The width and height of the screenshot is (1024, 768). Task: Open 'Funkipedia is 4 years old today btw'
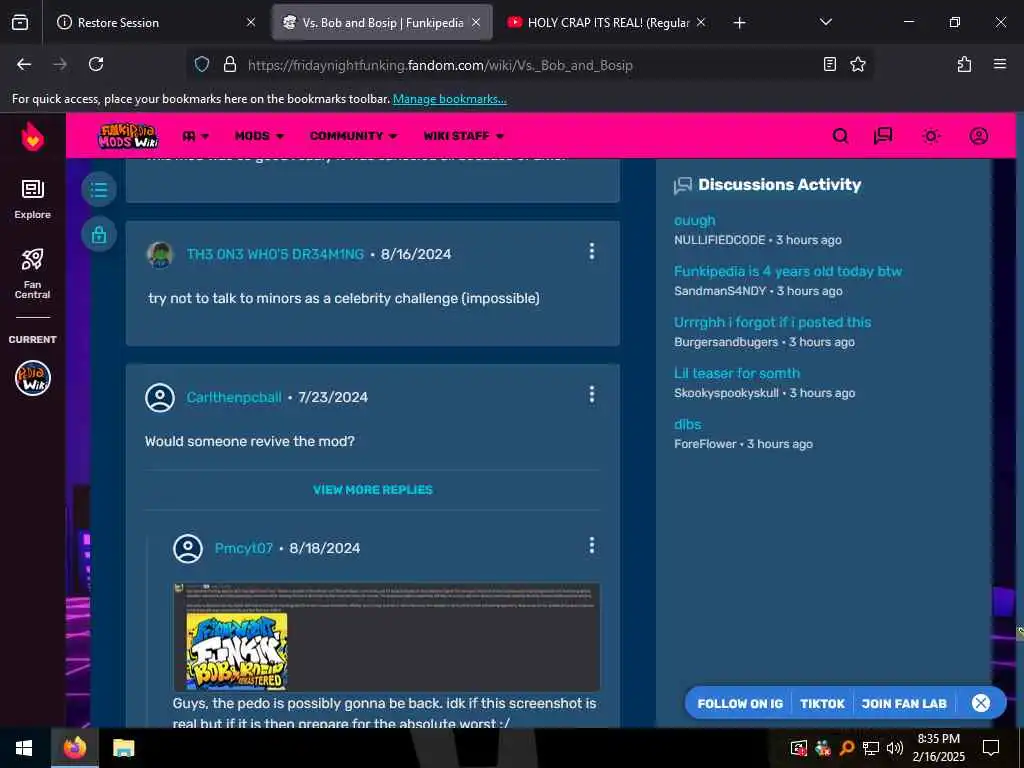tap(788, 271)
